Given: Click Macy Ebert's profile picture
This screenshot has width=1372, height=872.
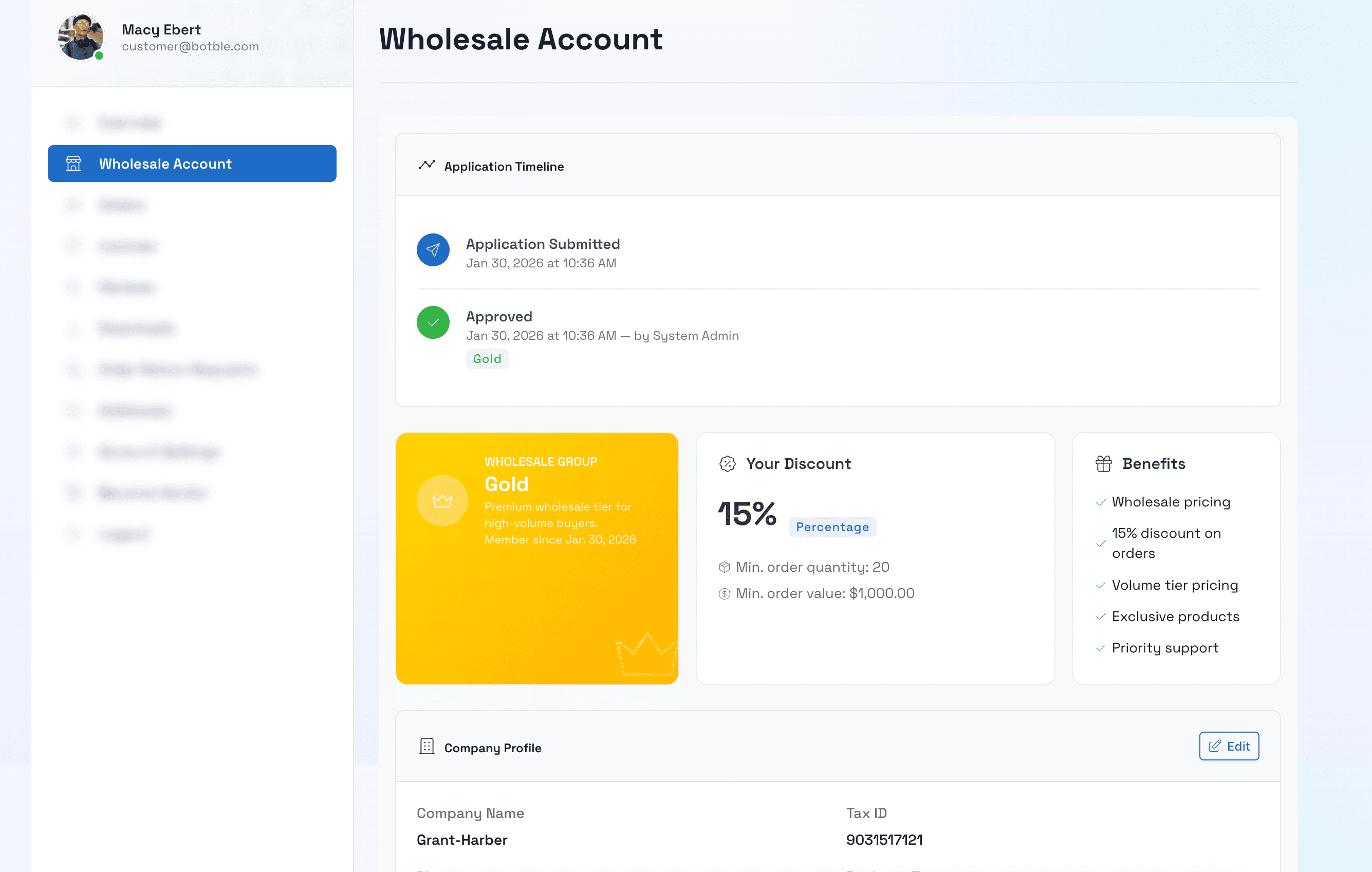Looking at the screenshot, I should coord(82,37).
